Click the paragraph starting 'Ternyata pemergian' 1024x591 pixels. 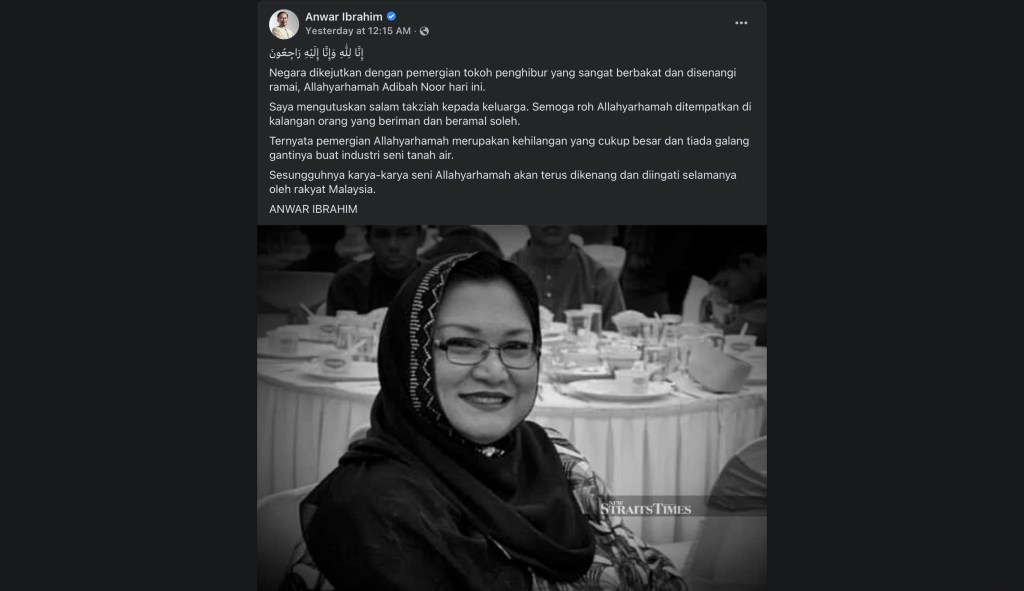pos(509,148)
